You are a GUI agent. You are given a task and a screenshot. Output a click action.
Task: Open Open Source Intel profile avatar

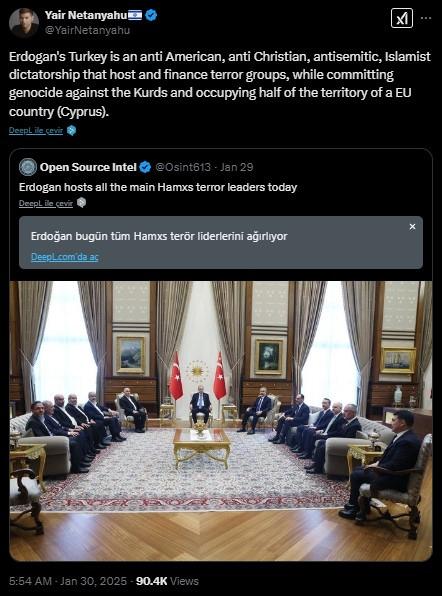click(x=28, y=167)
